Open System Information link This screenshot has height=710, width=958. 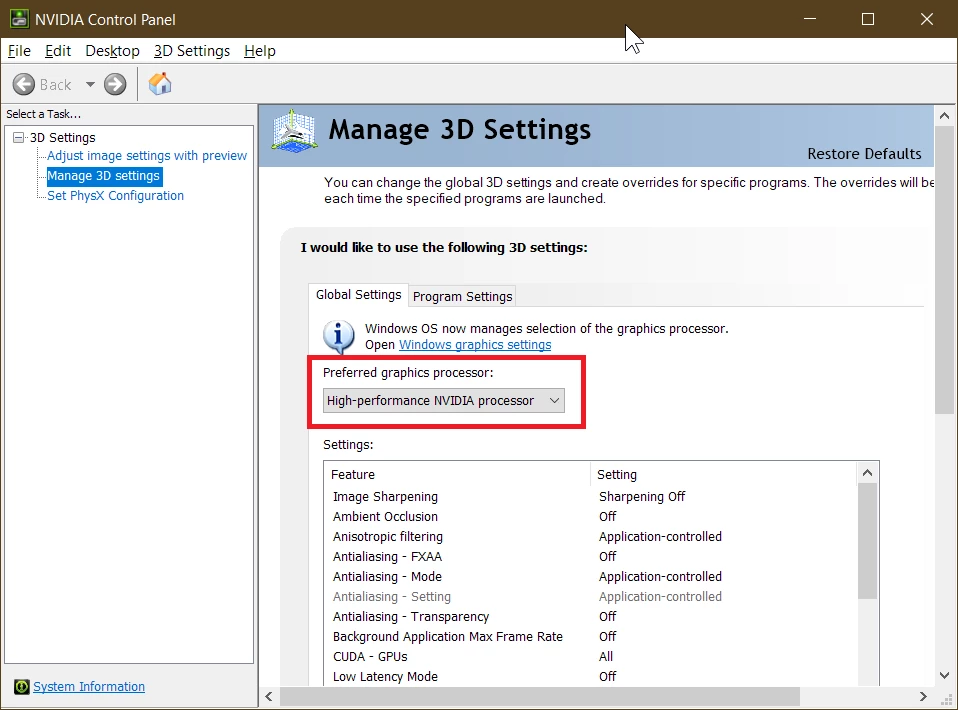click(x=89, y=687)
